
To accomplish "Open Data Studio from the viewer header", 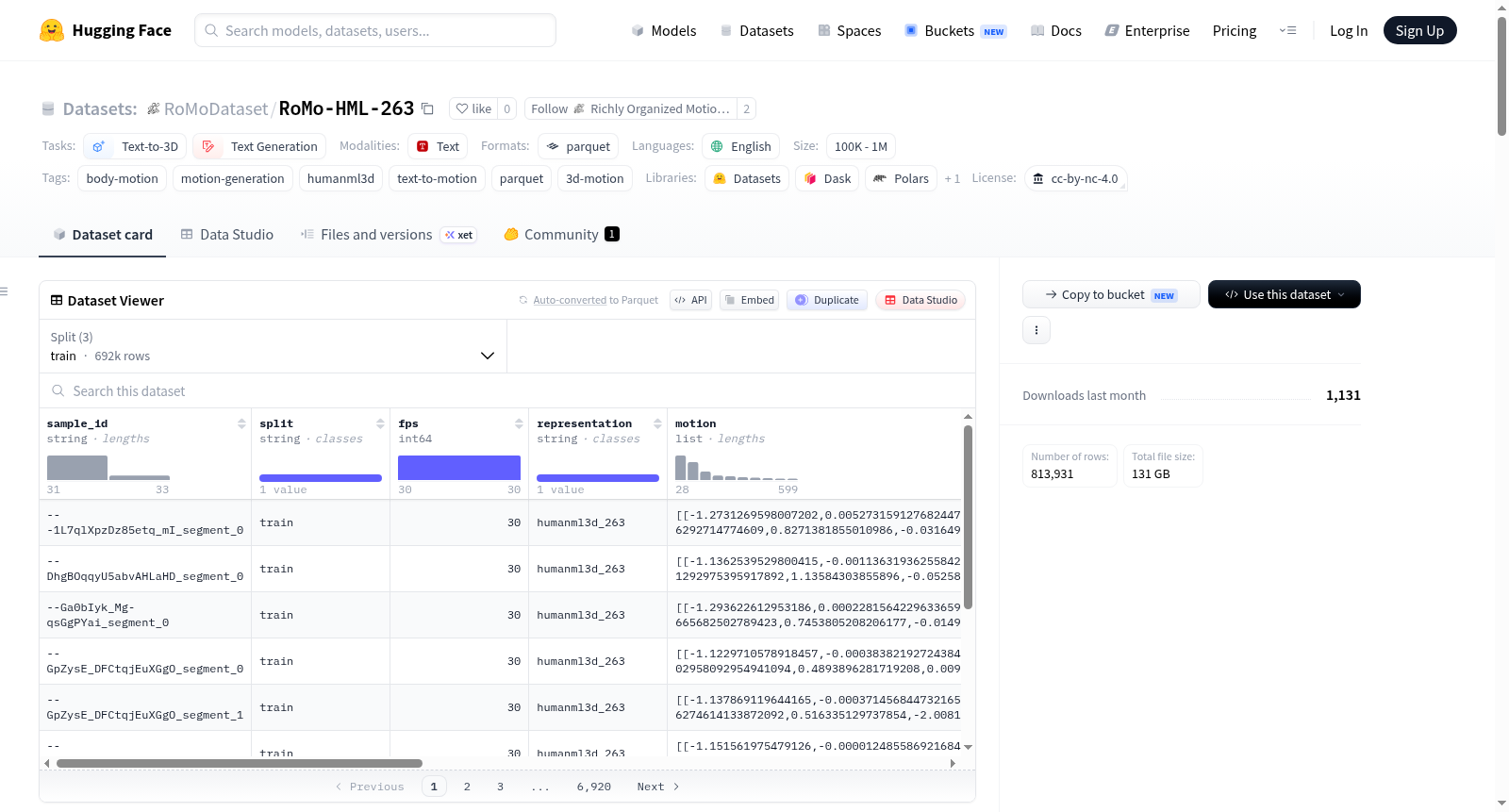I will click(920, 300).
